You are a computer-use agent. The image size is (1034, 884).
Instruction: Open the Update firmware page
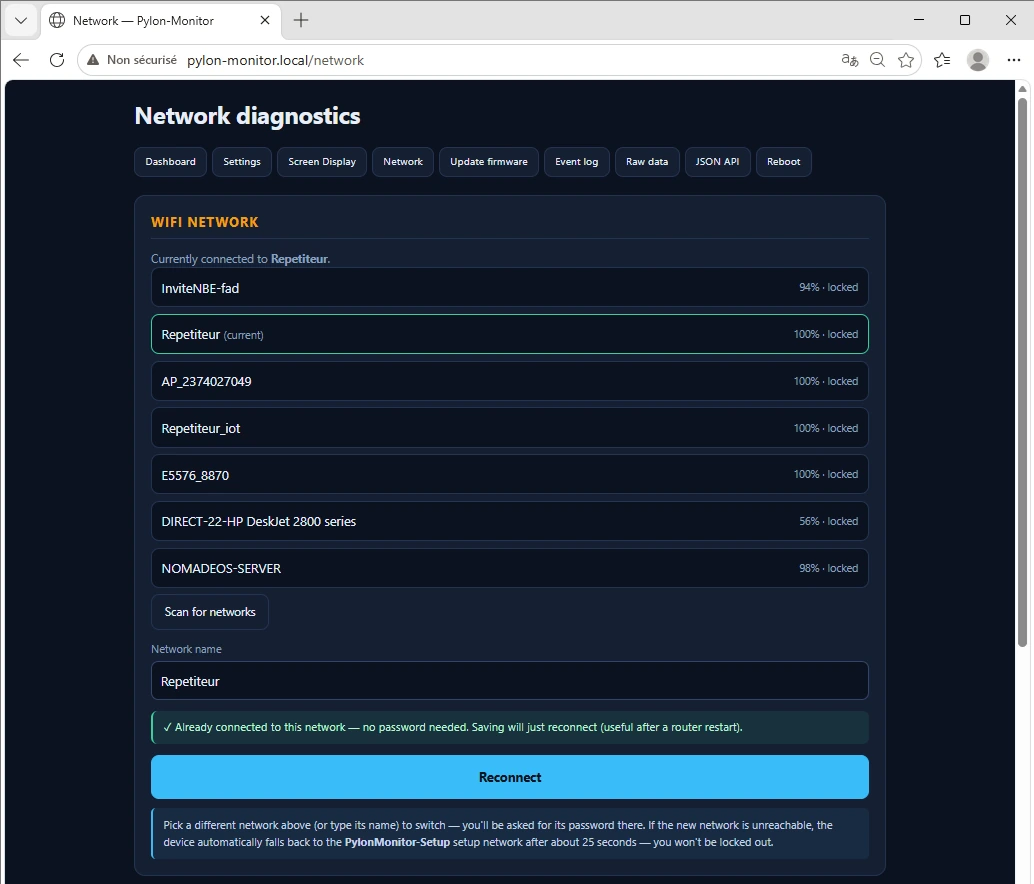pos(489,162)
